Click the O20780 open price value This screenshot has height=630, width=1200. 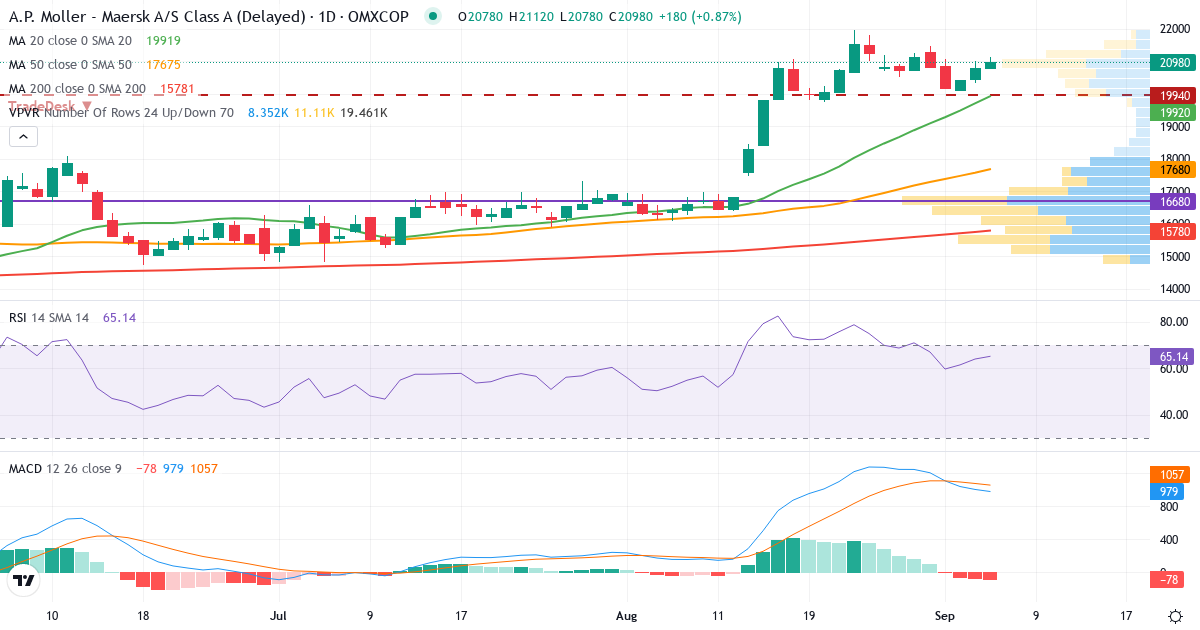[x=480, y=17]
